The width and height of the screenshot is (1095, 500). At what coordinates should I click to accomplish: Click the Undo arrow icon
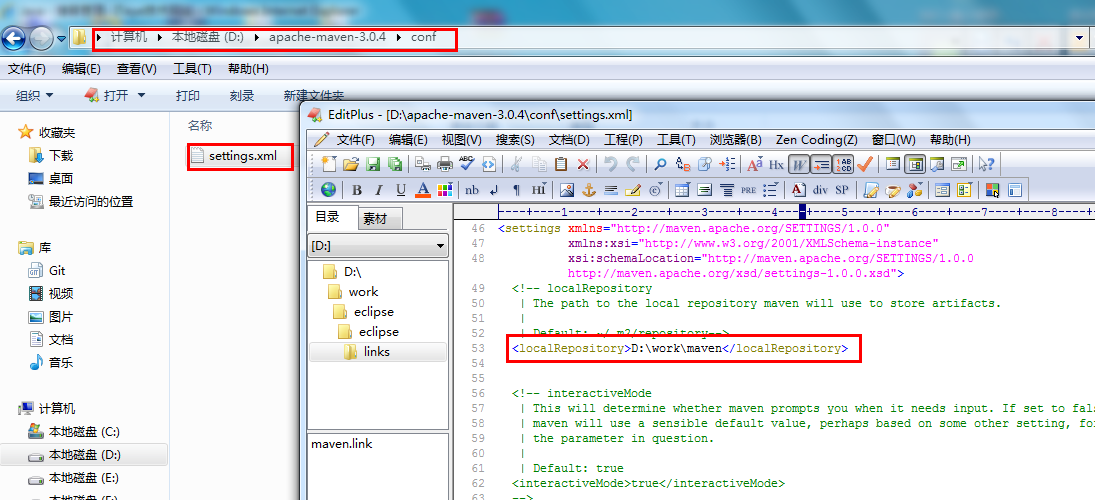(x=610, y=164)
